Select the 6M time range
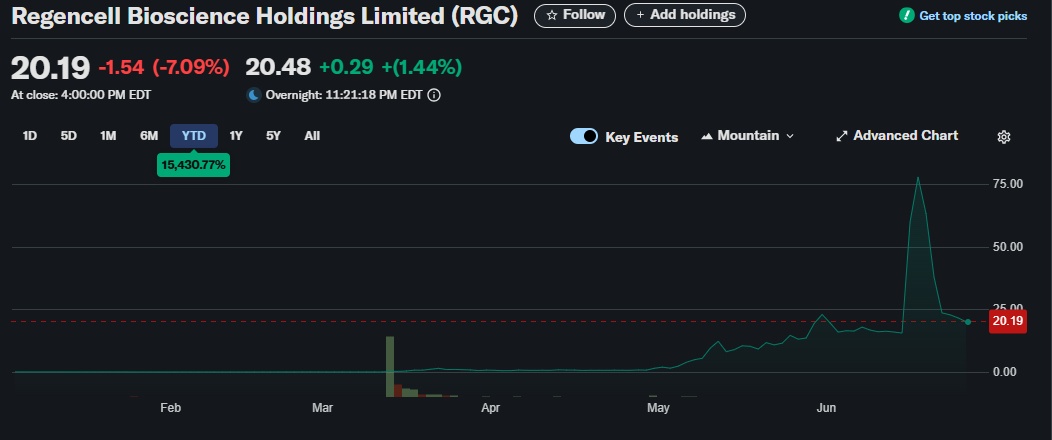 [149, 136]
